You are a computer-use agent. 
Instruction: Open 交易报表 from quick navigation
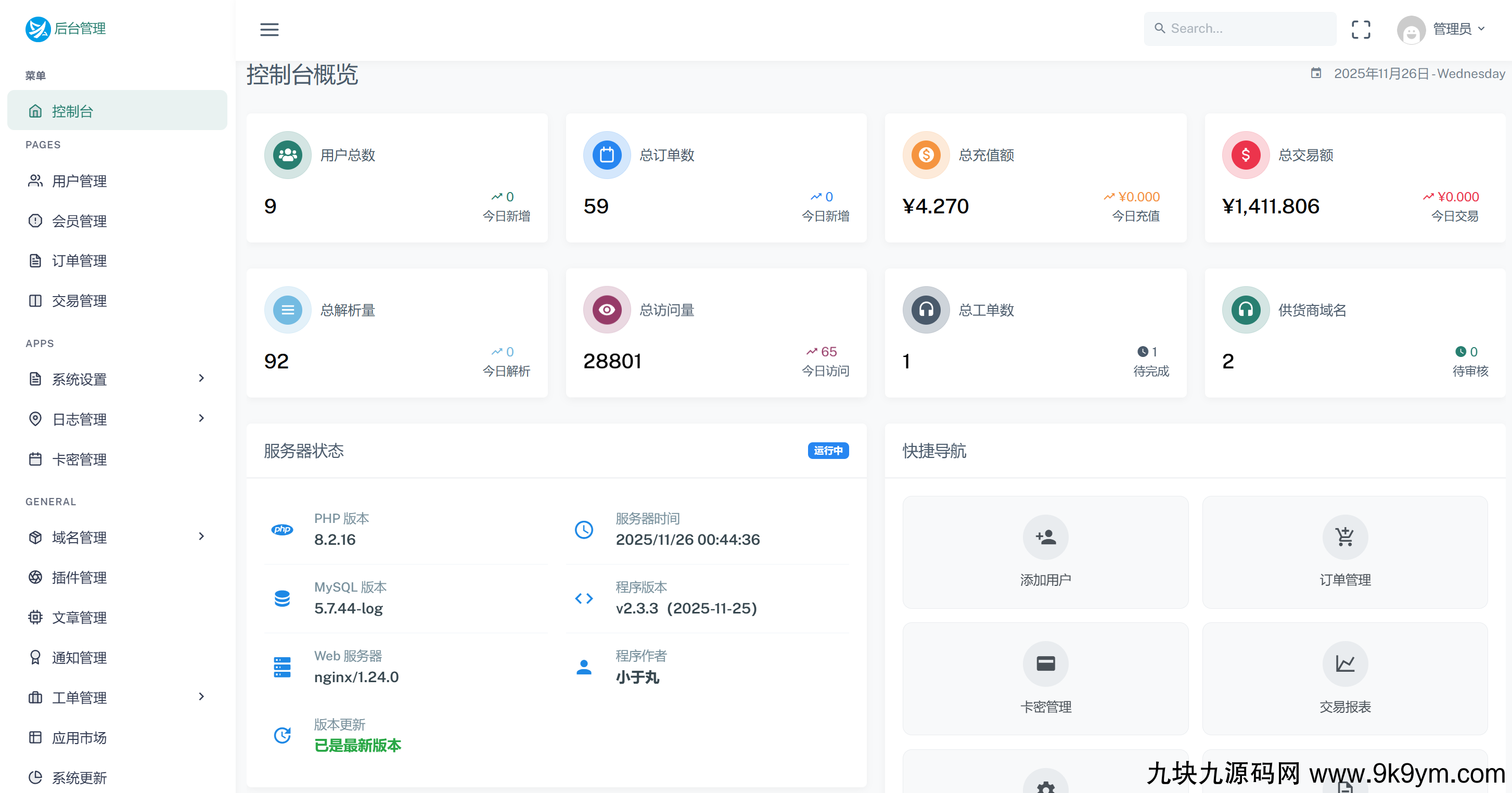pyautogui.click(x=1344, y=664)
